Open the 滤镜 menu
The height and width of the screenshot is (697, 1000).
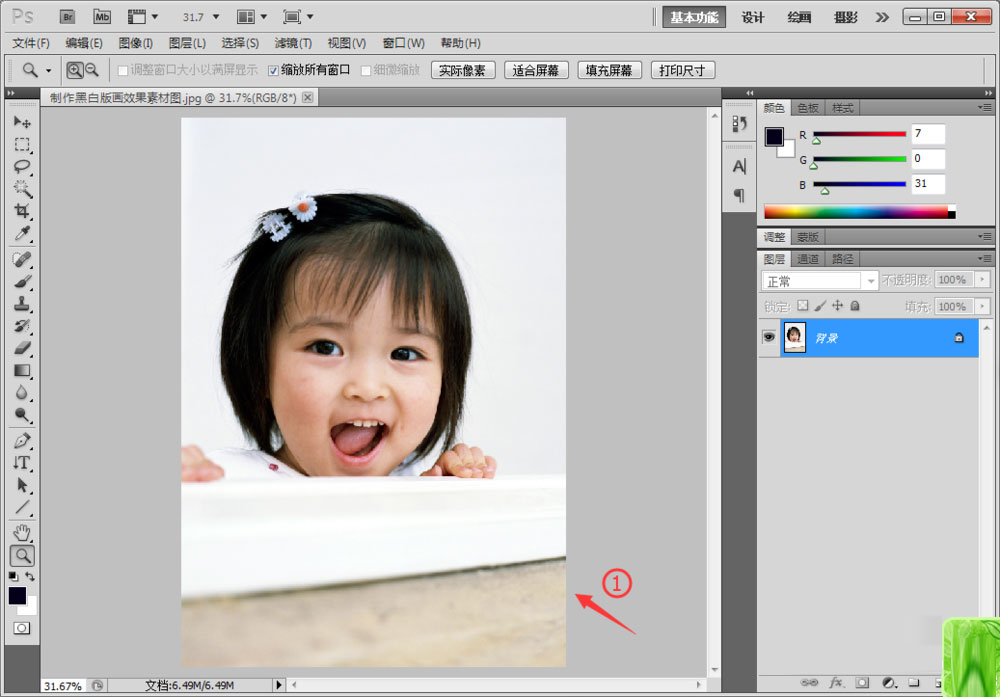(x=292, y=43)
